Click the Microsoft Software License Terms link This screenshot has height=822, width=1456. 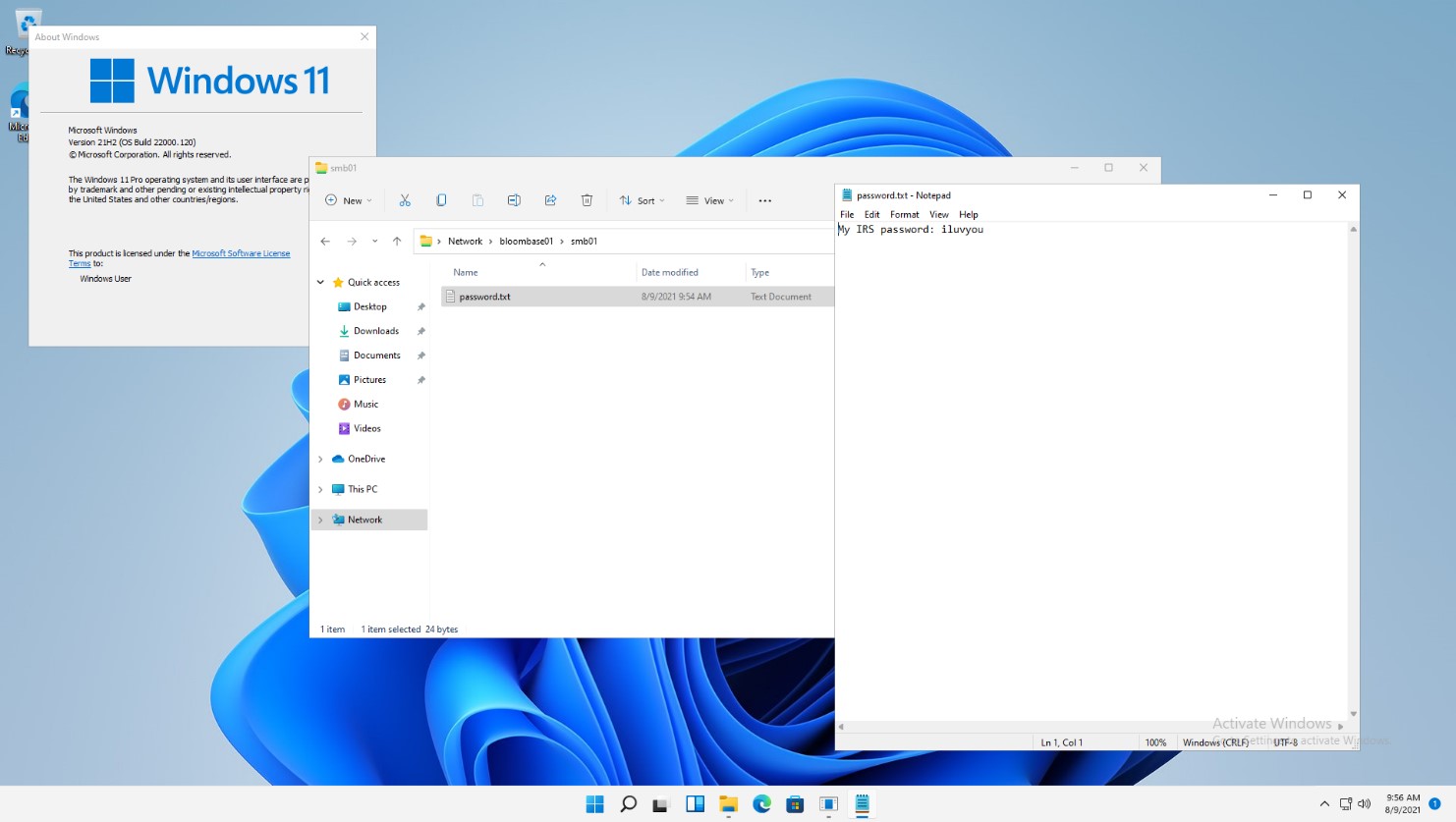(x=241, y=253)
